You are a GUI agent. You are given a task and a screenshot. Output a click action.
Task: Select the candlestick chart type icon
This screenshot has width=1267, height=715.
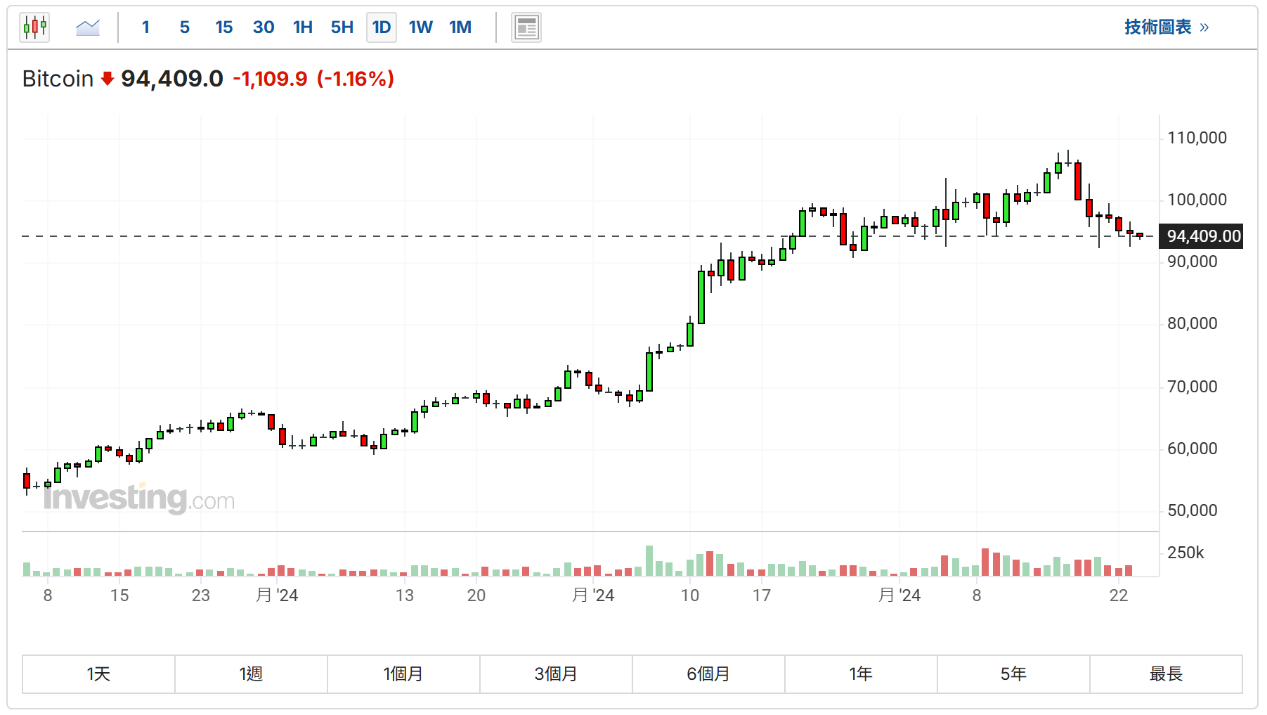point(35,27)
